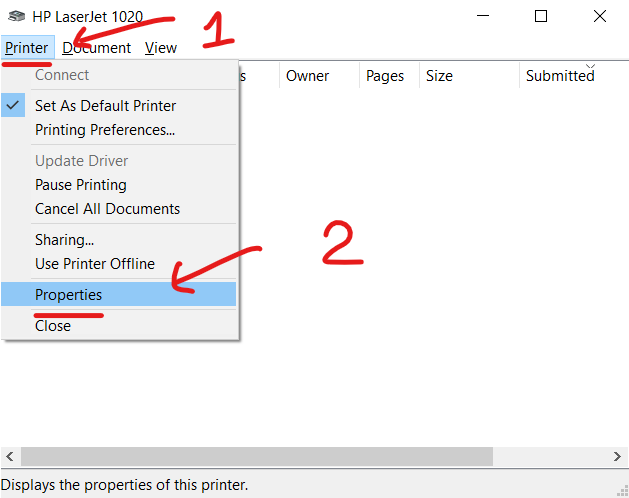Click the horizontal scrollbar thumb
The height and width of the screenshot is (498, 629).
(x=258, y=456)
